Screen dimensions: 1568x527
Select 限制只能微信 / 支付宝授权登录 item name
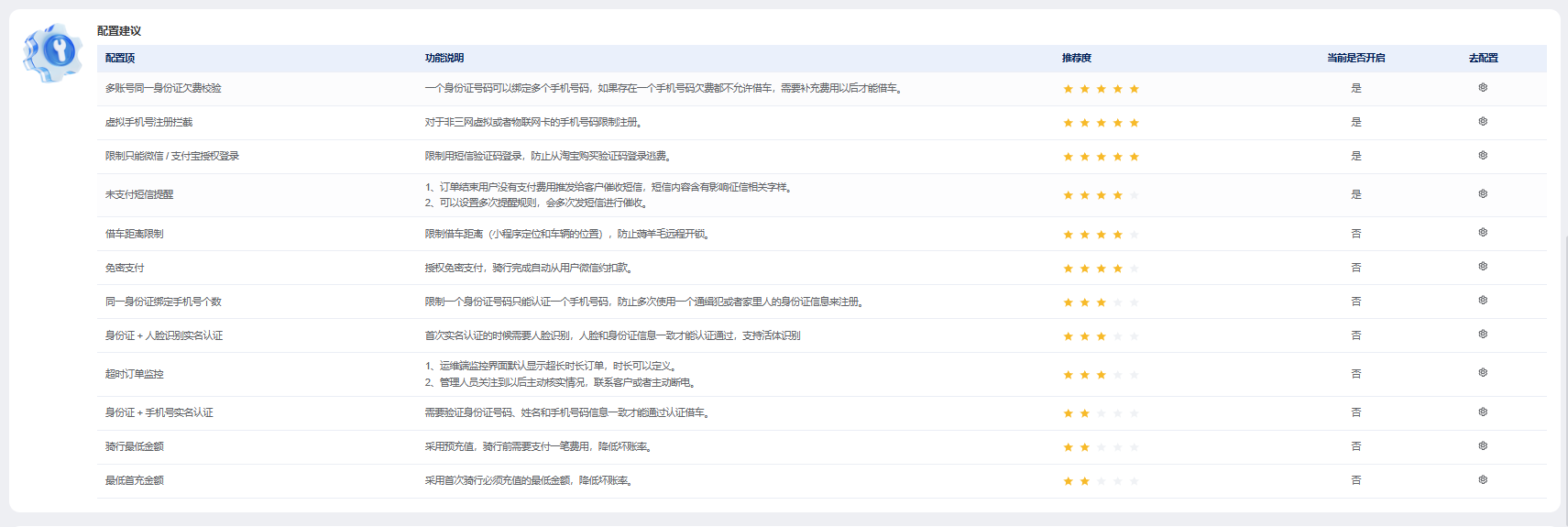(172, 157)
